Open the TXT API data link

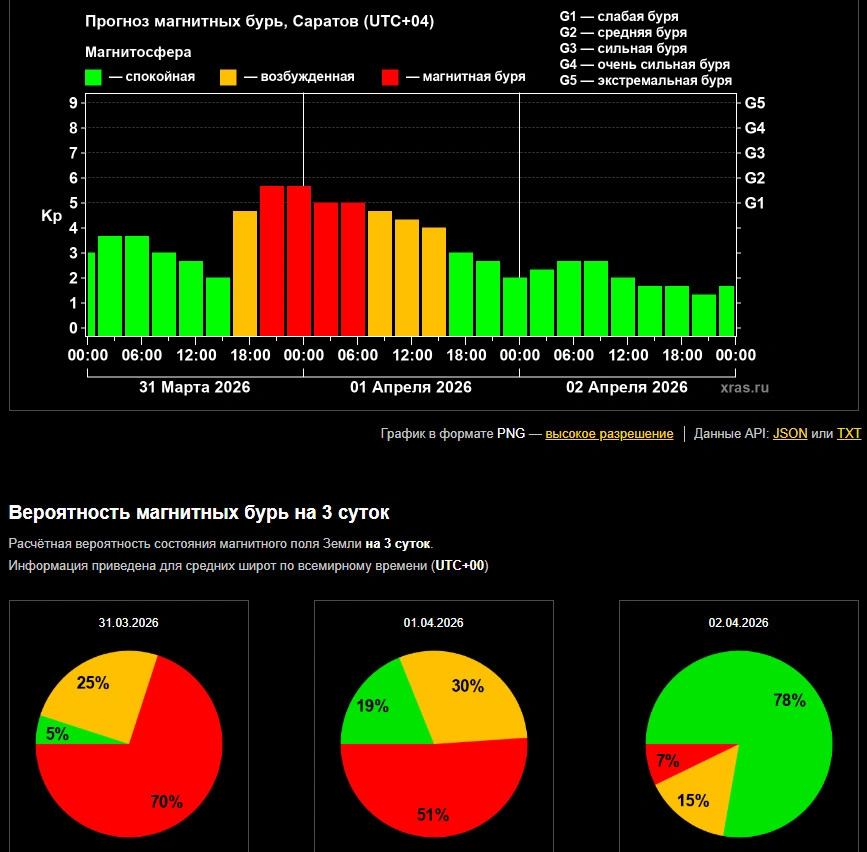pyautogui.click(x=849, y=434)
